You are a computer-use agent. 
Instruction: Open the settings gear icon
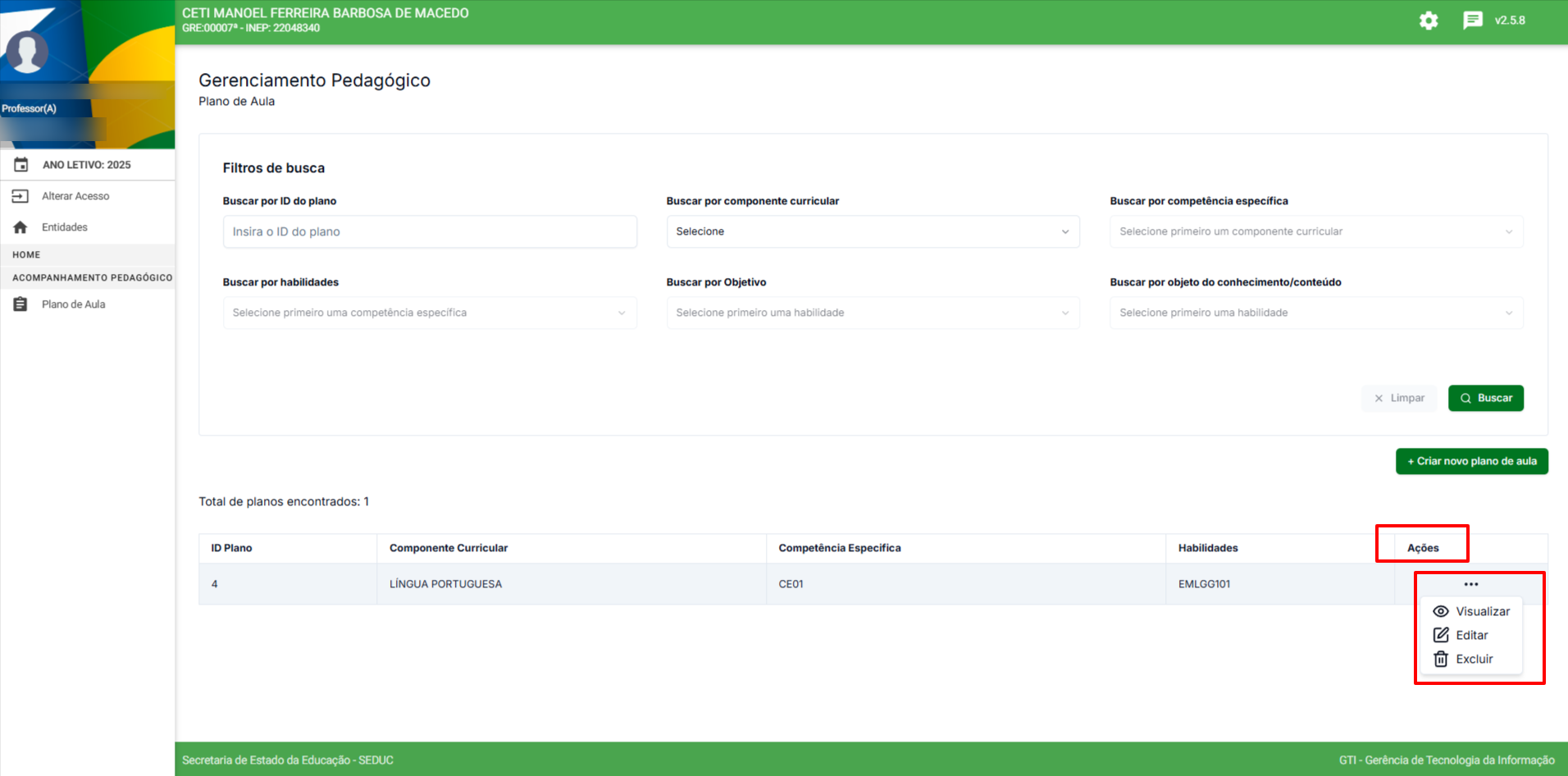[1429, 21]
